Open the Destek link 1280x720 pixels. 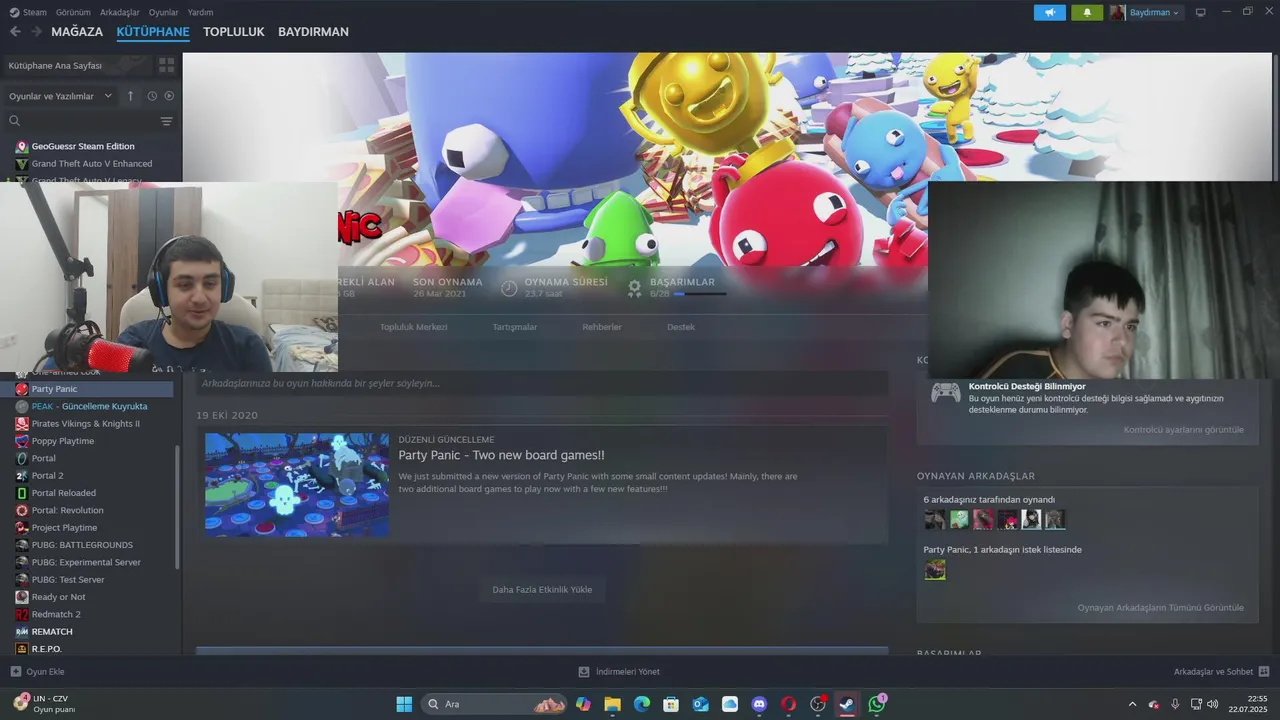coord(681,327)
